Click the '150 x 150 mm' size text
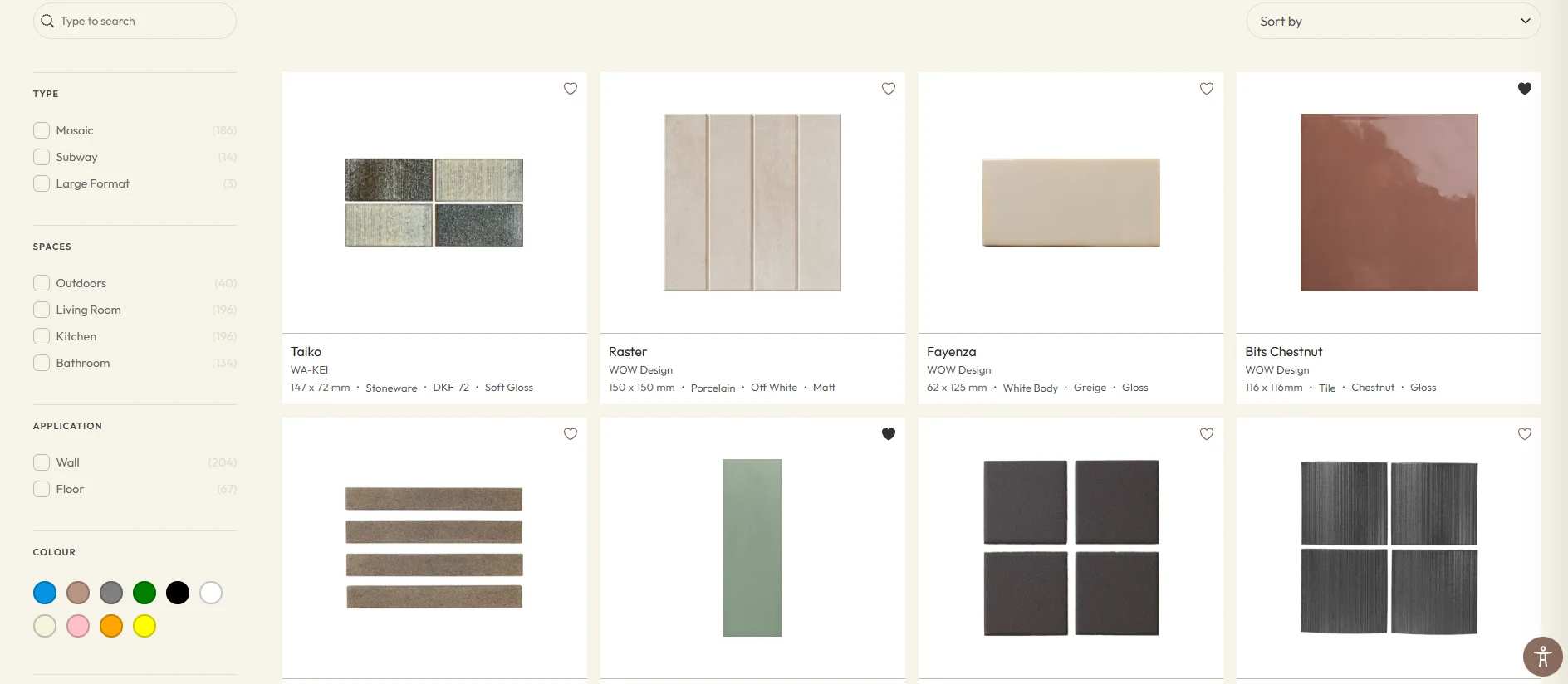The height and width of the screenshot is (684, 1568). coord(642,388)
